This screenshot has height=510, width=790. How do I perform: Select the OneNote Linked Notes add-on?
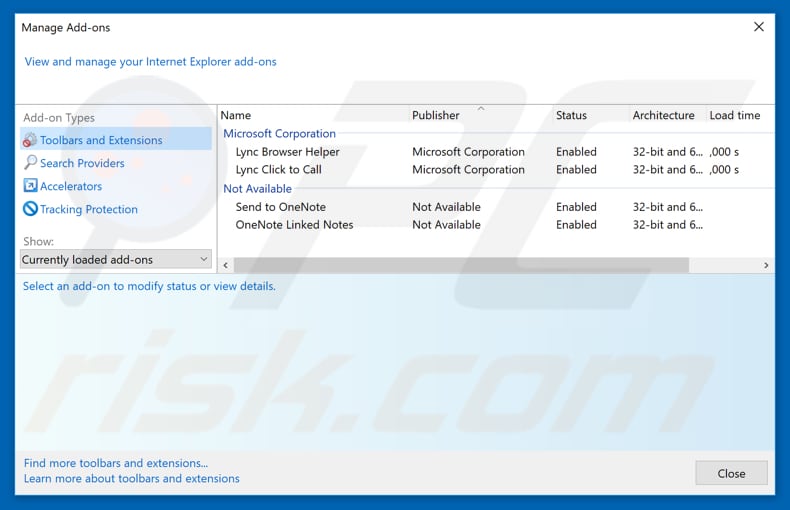[x=294, y=225]
